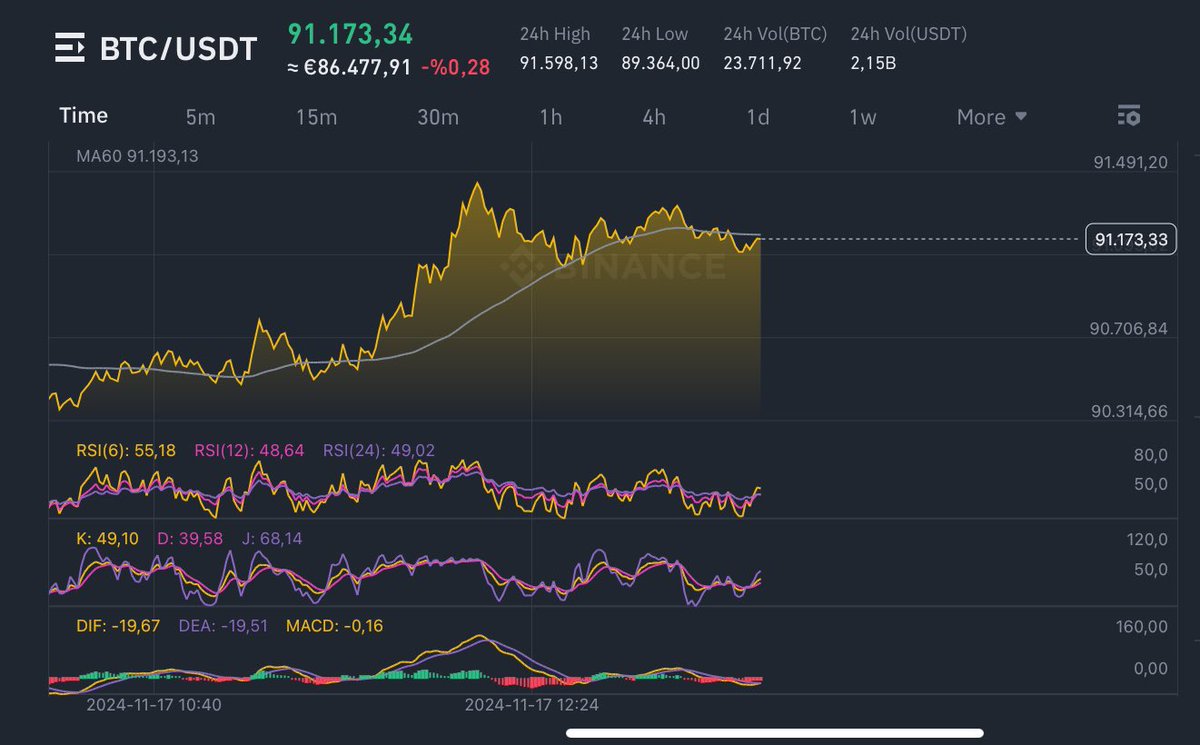The image size is (1200, 745).
Task: Switch to the 1d interval
Action: pyautogui.click(x=758, y=117)
